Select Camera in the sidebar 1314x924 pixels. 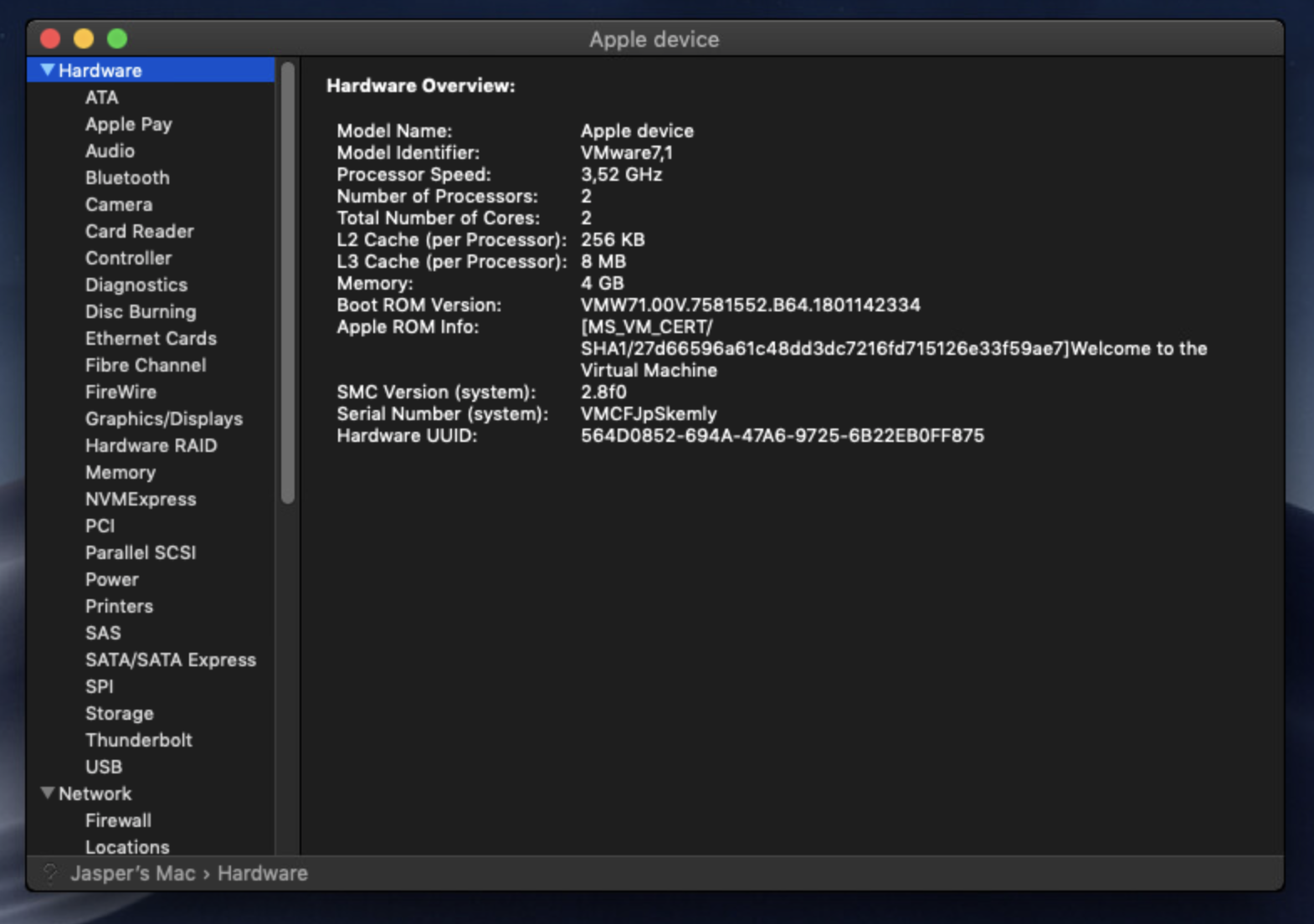(x=119, y=204)
